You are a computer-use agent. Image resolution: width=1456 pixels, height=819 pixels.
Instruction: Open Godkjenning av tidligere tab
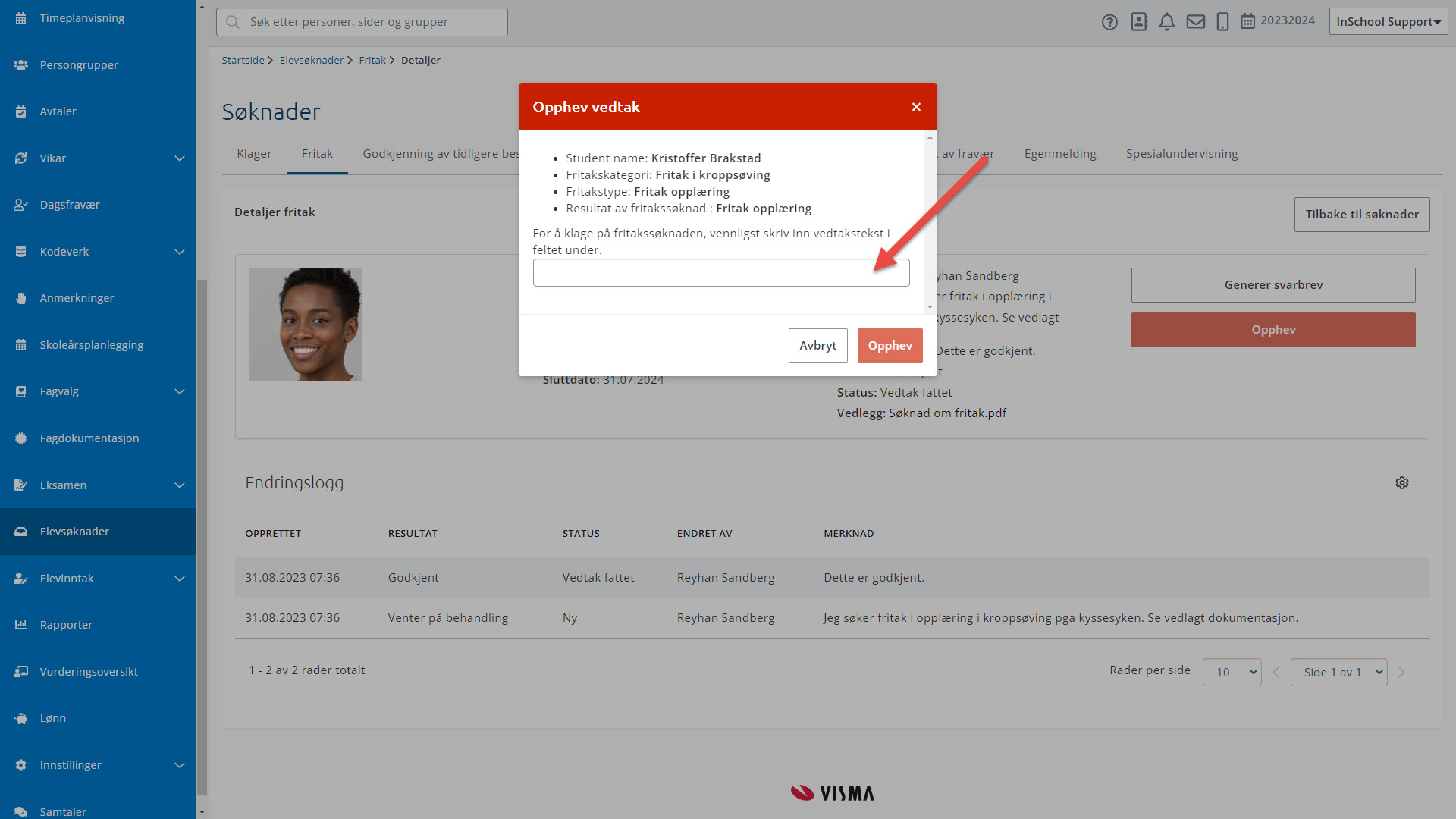tap(441, 154)
